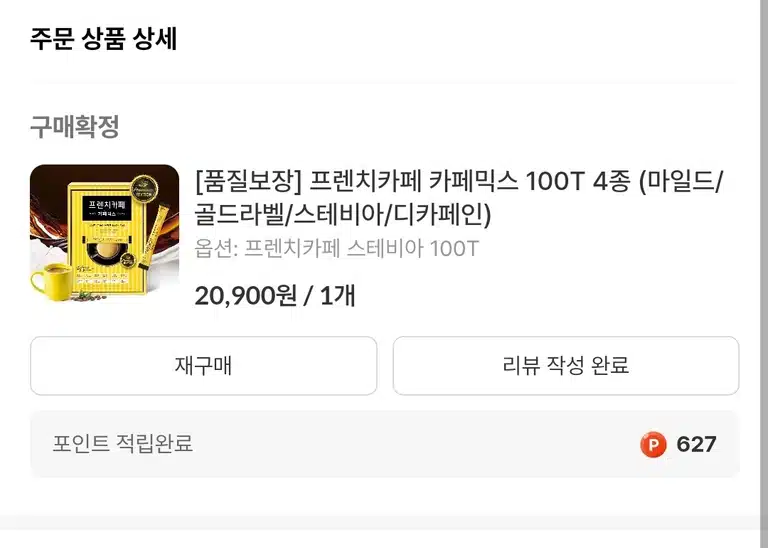Click the 리뷰 작성 완료 button

tap(566, 366)
